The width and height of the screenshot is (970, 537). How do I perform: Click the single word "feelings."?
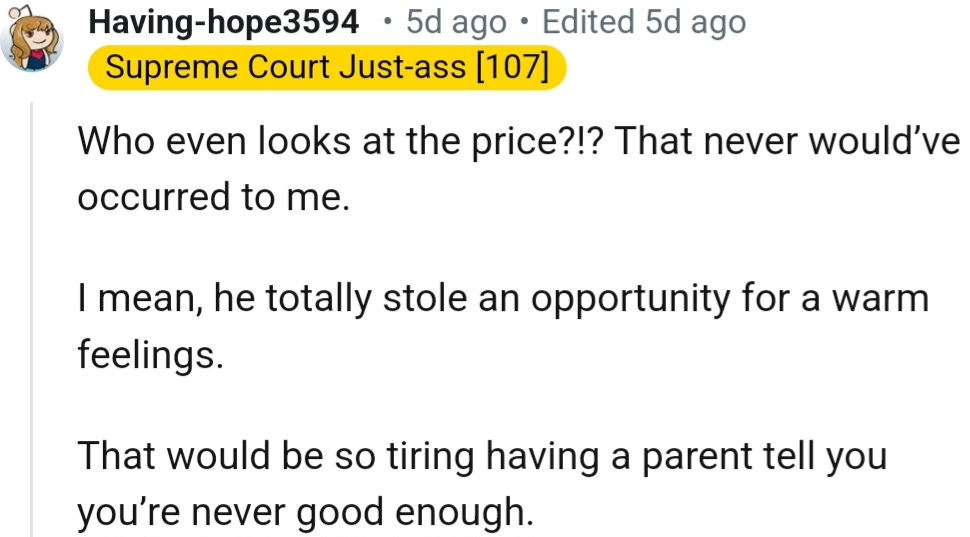click(x=149, y=355)
